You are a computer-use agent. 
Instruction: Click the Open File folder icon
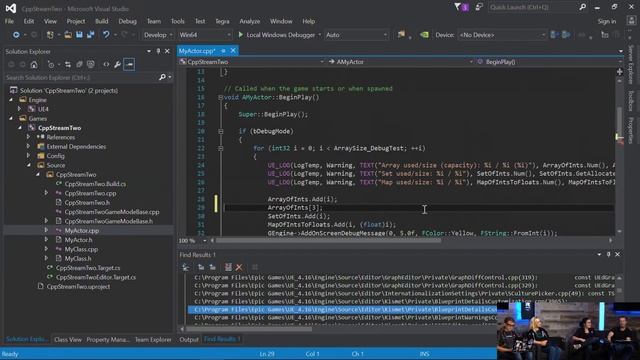pos(68,35)
